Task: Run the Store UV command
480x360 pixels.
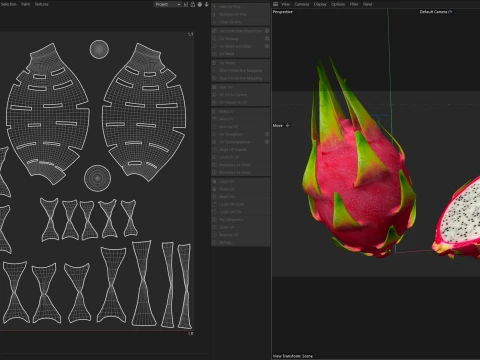Action: (x=240, y=227)
